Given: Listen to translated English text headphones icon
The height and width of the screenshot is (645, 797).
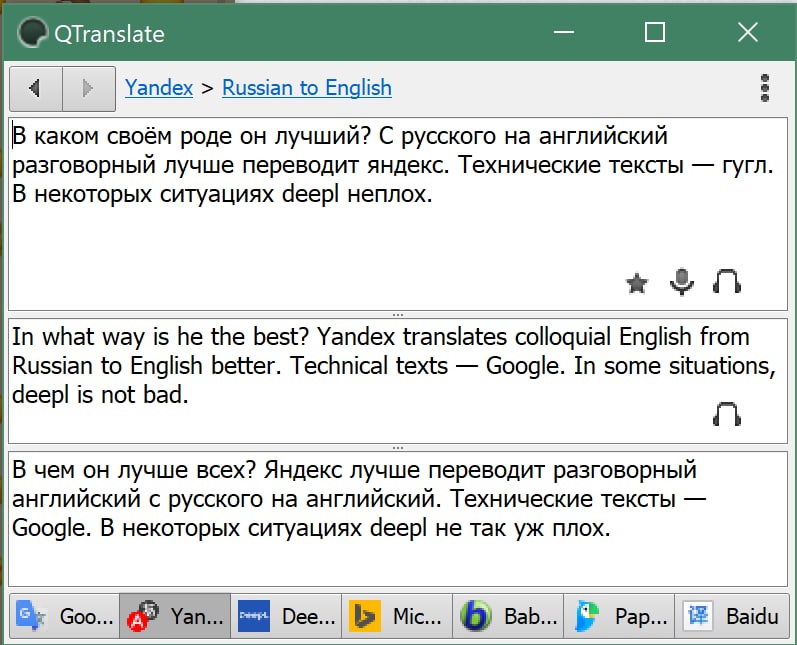Looking at the screenshot, I should coord(727,414).
